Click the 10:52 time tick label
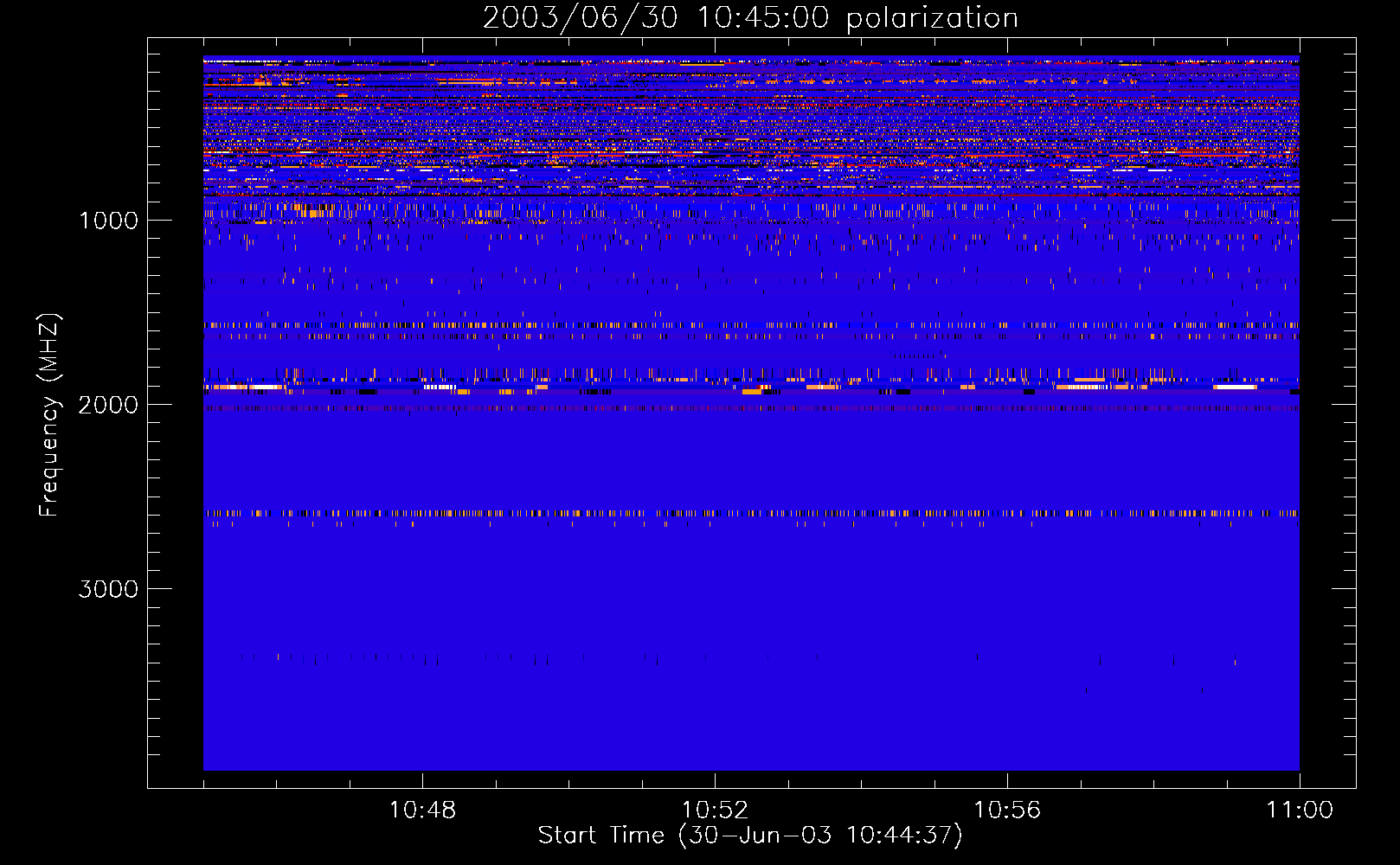The width and height of the screenshot is (1400, 865). pyautogui.click(x=715, y=811)
